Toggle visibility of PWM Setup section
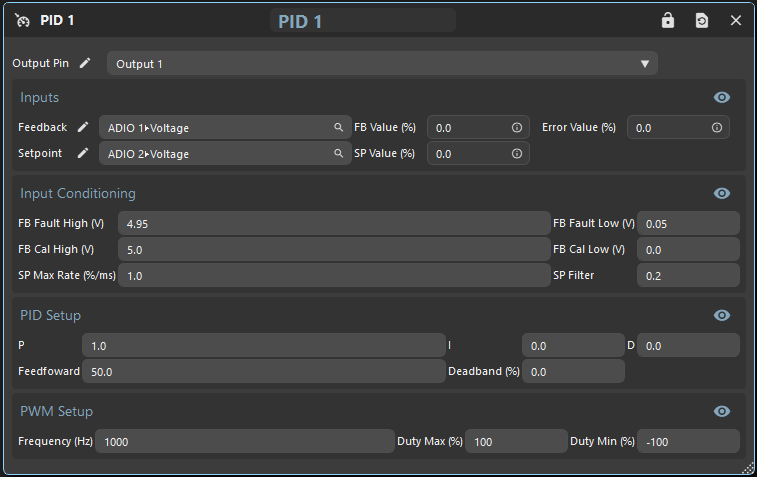 [x=722, y=411]
